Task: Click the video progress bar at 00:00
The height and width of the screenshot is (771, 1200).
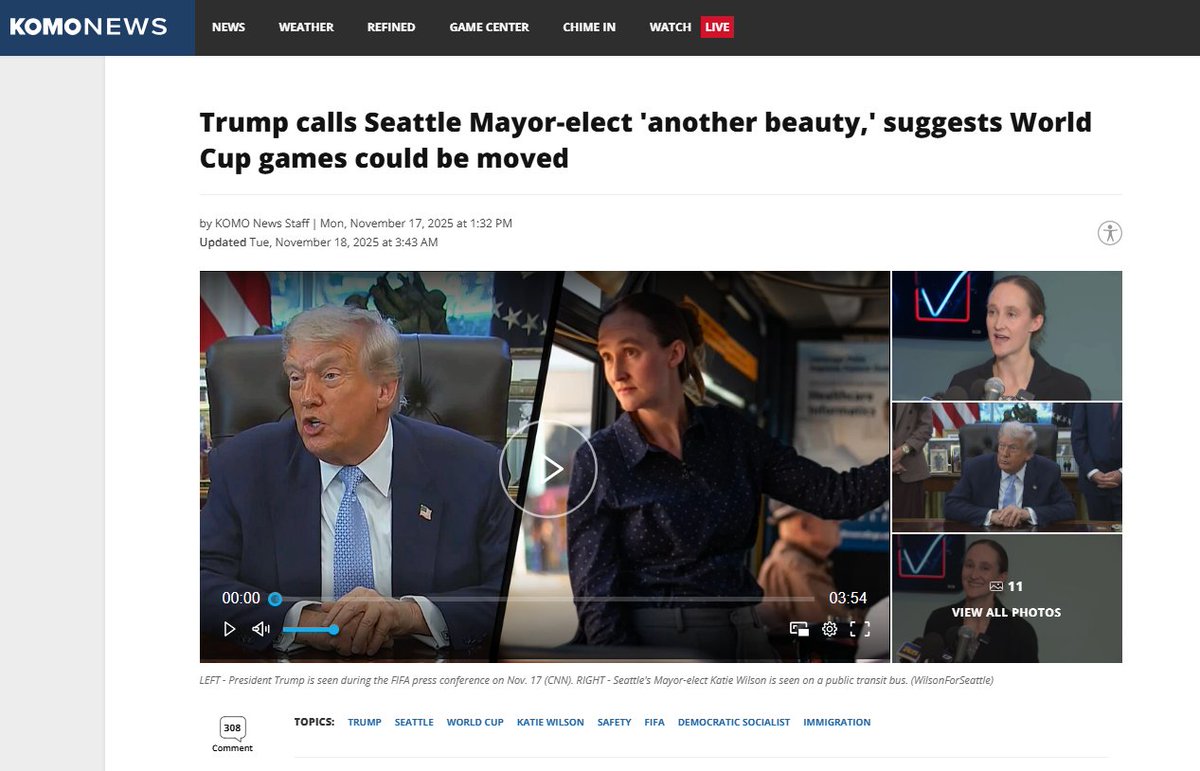Action: [274, 598]
